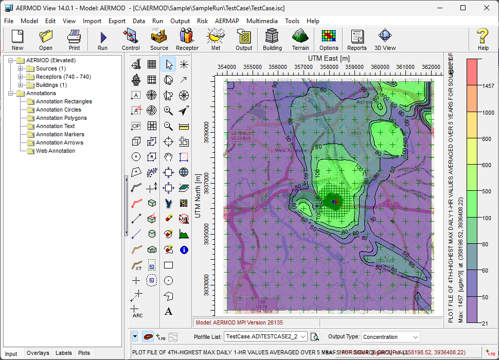Open the small arrow dropdown left of contour button

(135, 336)
